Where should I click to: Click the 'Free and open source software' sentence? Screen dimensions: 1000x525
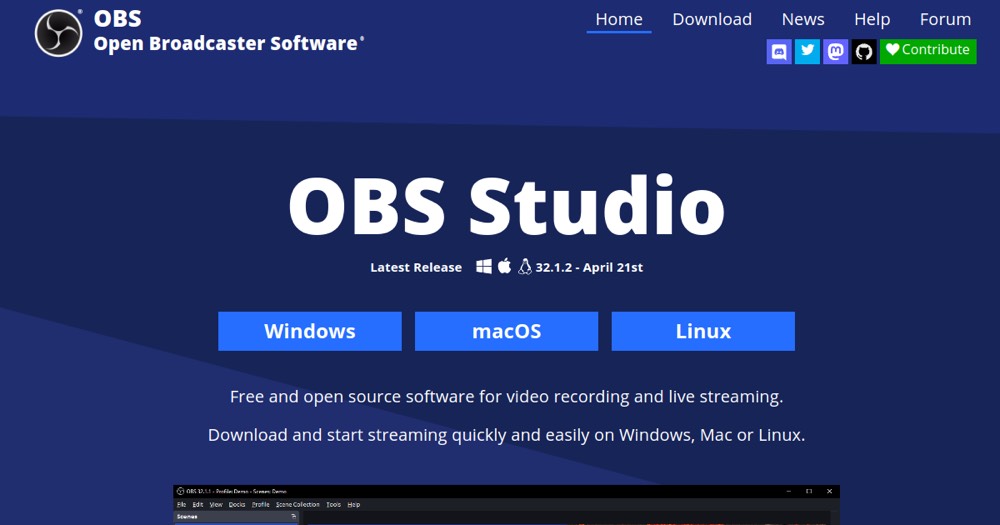coord(506,397)
